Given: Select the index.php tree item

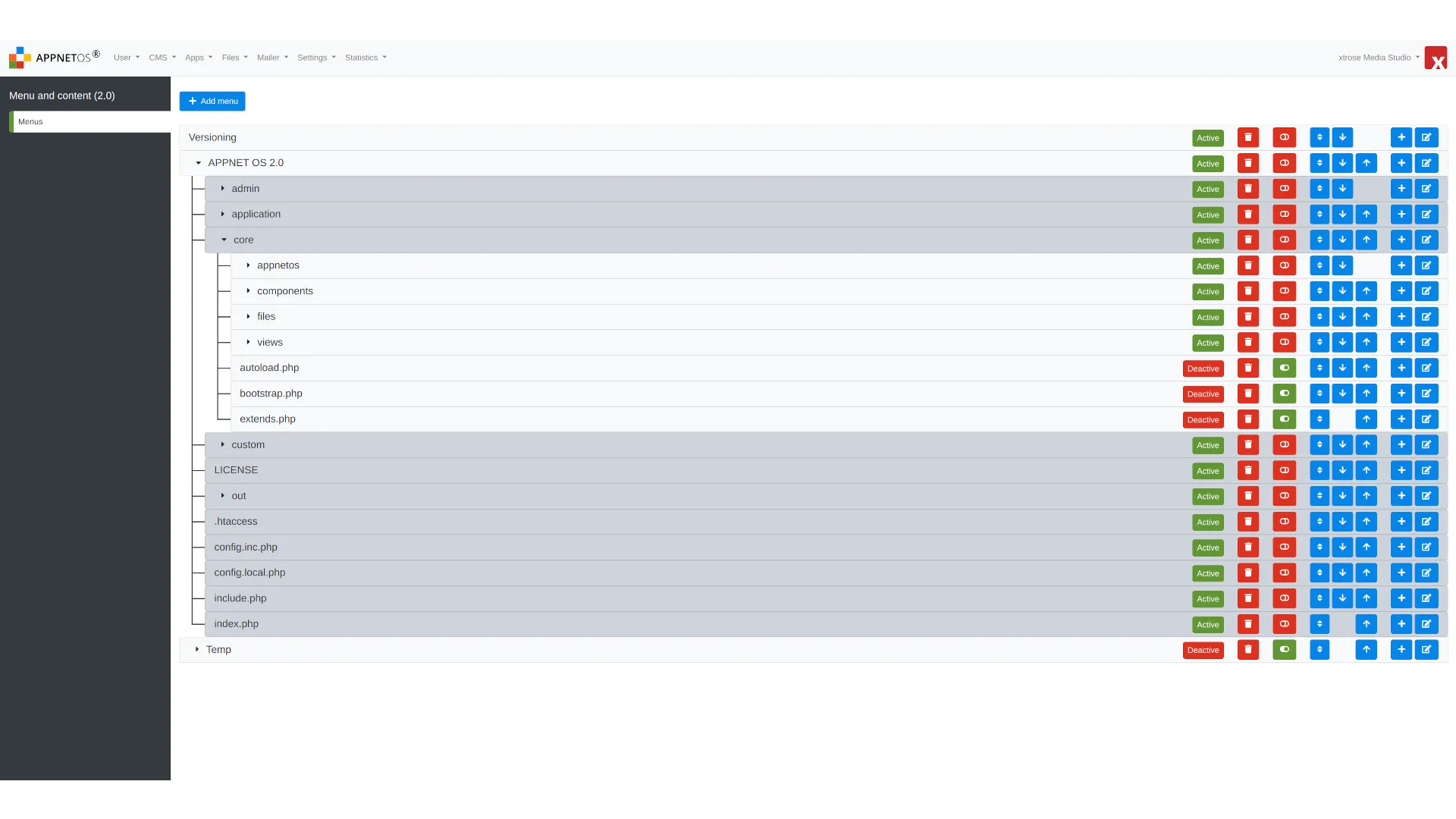Looking at the screenshot, I should coord(235,624).
